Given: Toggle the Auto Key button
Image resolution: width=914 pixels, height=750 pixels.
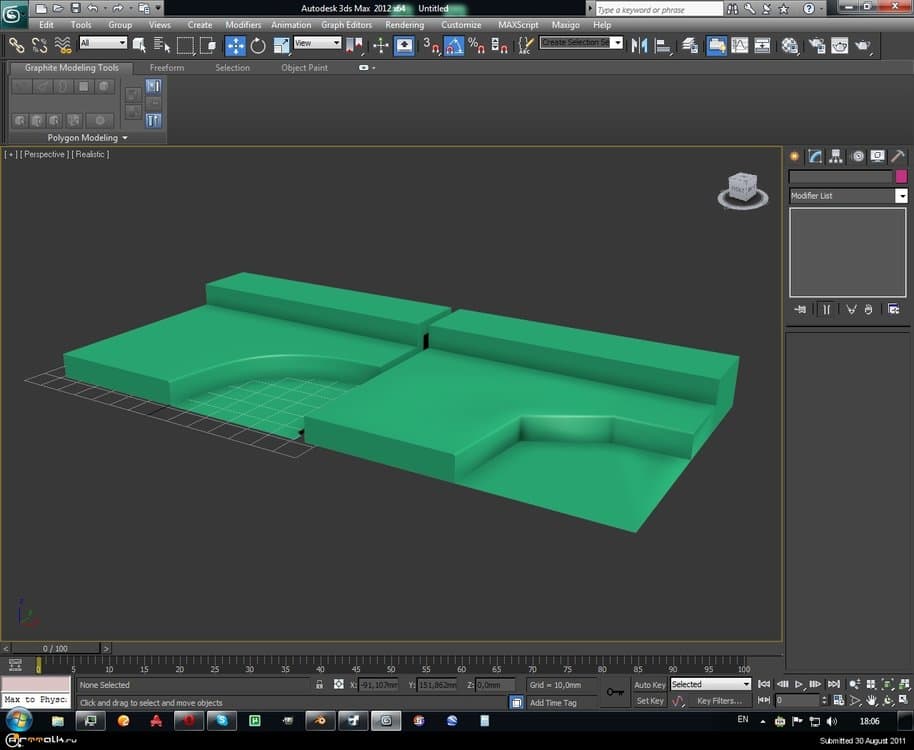Looking at the screenshot, I should (649, 685).
